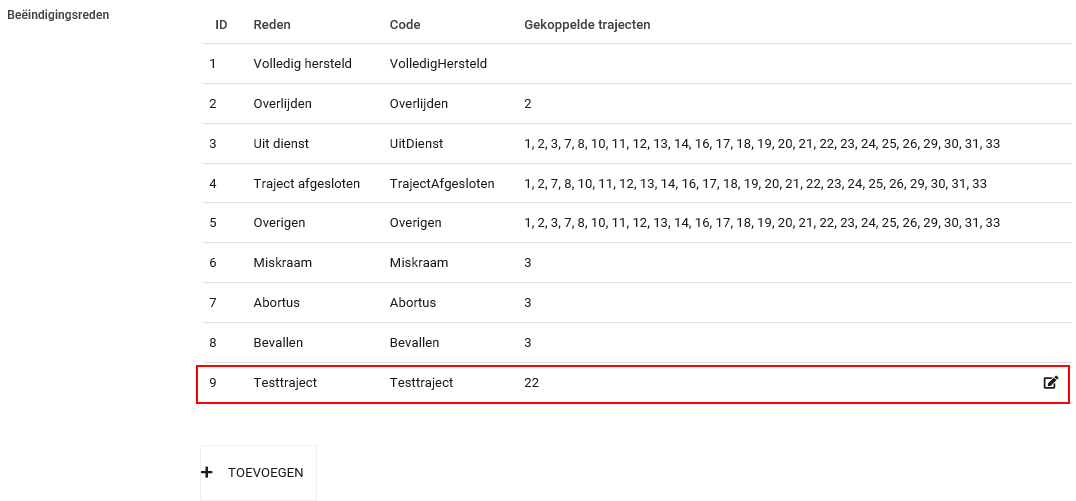Viewport: 1076px width, 501px height.
Task: Click linked trajecten value 22 for Testtraject
Action: point(531,382)
